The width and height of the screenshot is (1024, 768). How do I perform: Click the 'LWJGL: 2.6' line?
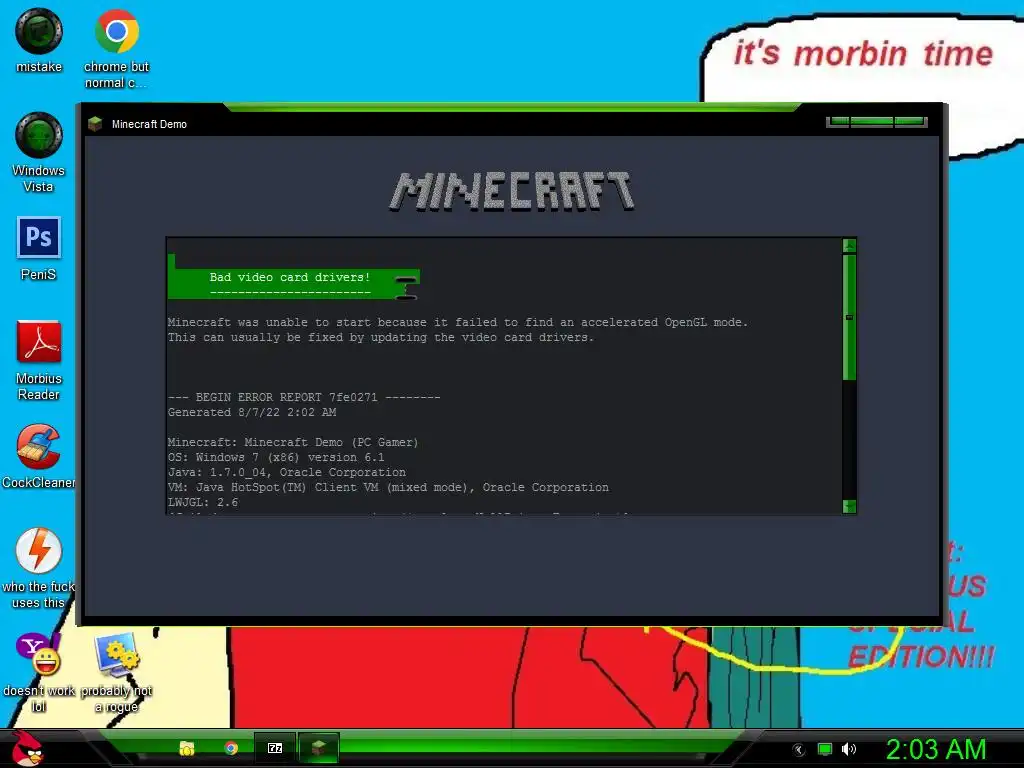click(203, 502)
